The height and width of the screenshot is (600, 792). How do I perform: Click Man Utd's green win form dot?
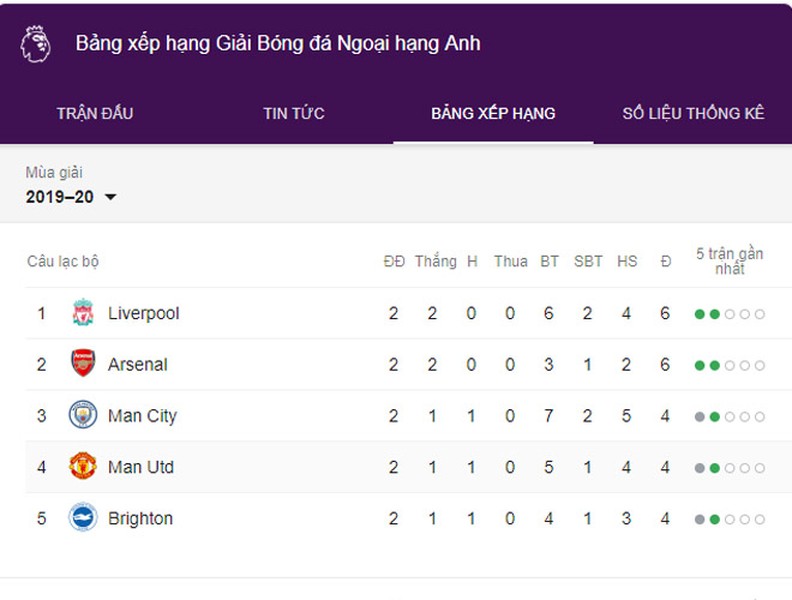(x=715, y=468)
